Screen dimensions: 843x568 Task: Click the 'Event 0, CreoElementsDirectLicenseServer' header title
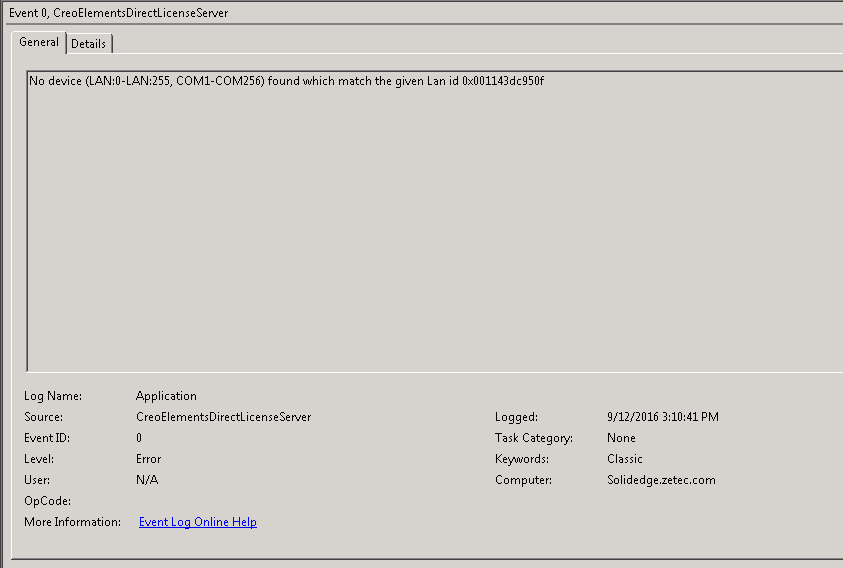point(119,13)
